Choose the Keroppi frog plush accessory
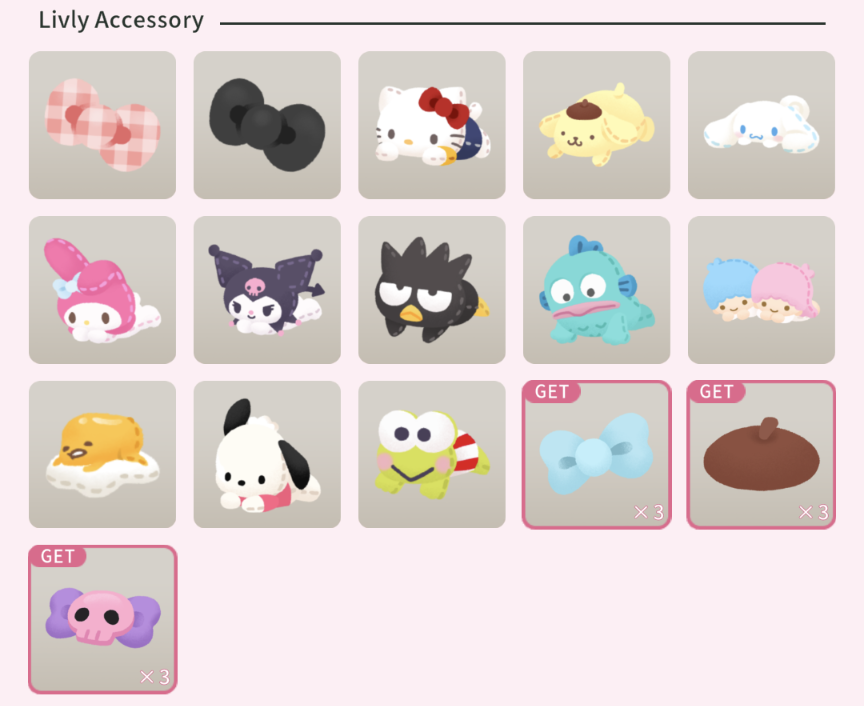 [432, 455]
